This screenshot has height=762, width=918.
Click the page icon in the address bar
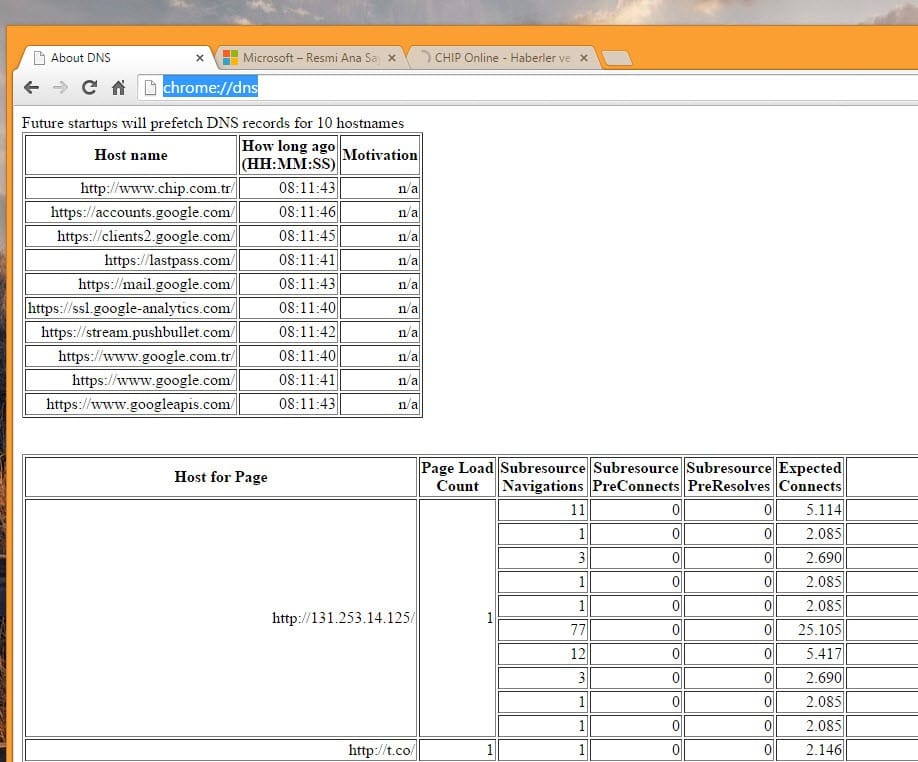click(150, 88)
